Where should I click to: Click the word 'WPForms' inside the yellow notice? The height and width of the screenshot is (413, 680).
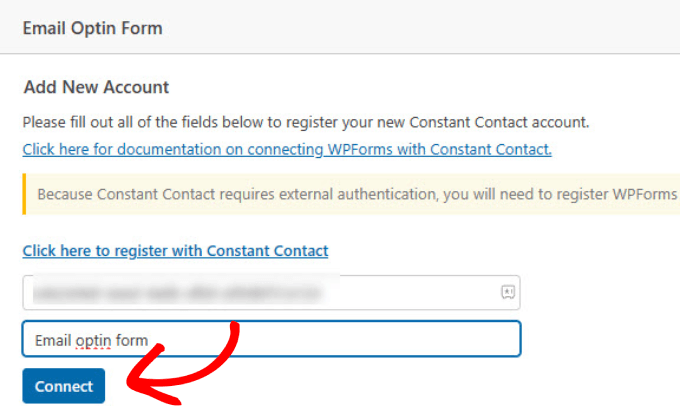650,194
